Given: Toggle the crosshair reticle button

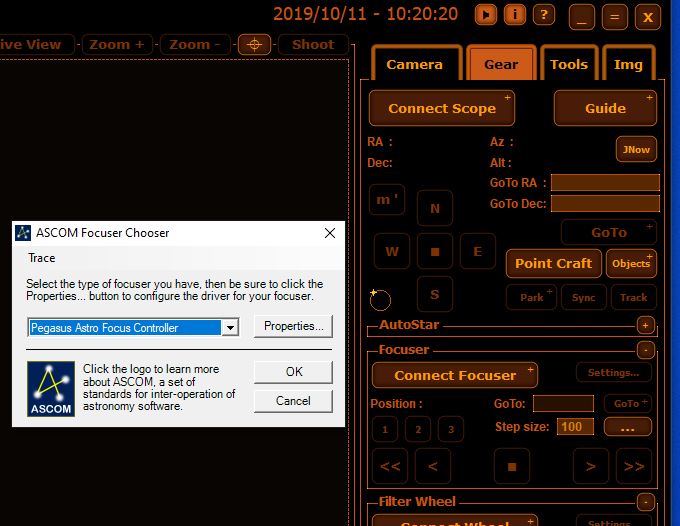Looking at the screenshot, I should (254, 44).
